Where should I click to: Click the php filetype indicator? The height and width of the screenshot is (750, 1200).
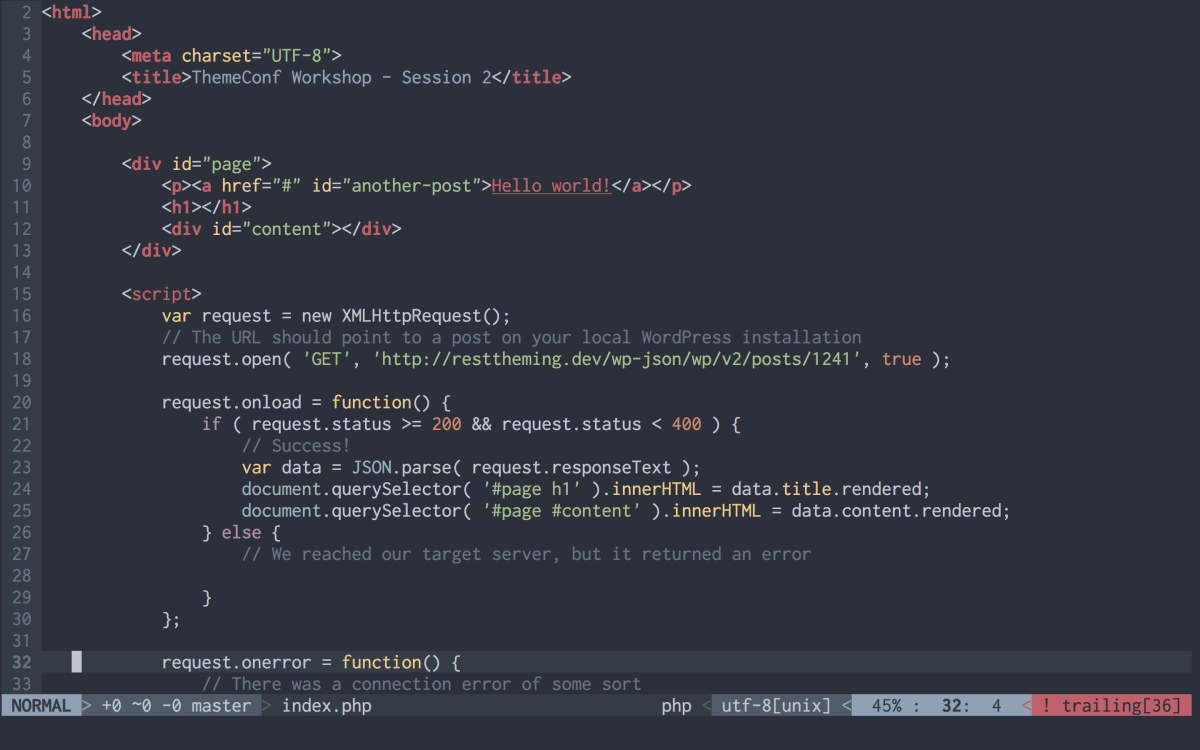point(676,705)
